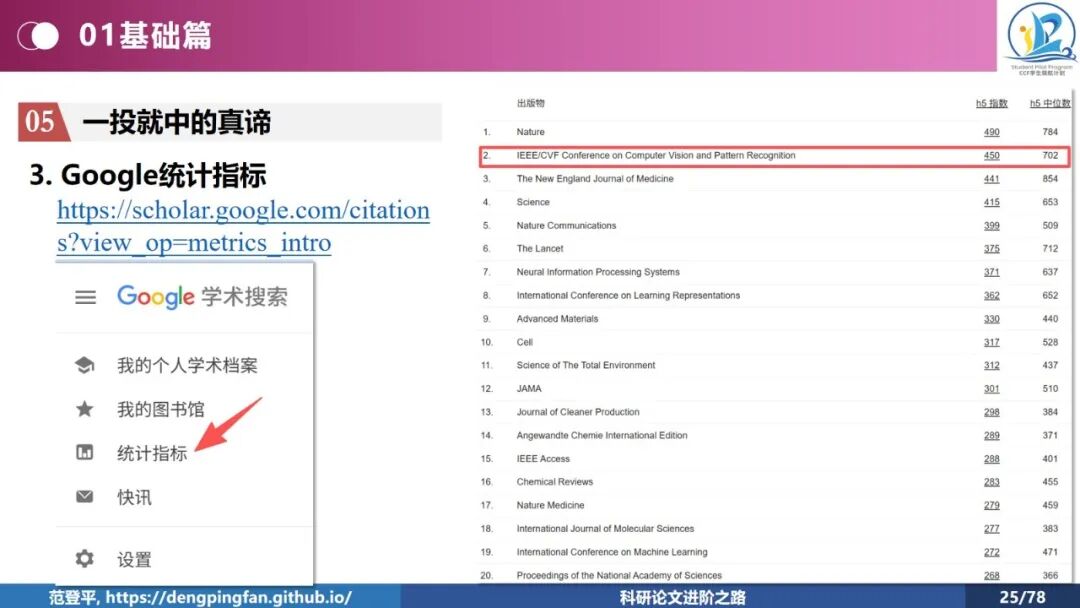Open Science's h5-index value 415
1080x608 pixels.
(x=991, y=202)
